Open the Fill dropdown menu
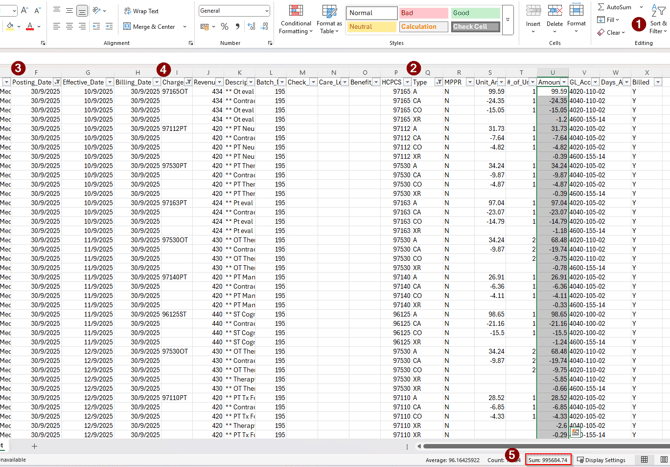The width and height of the screenshot is (670, 467). pyautogui.click(x=608, y=20)
